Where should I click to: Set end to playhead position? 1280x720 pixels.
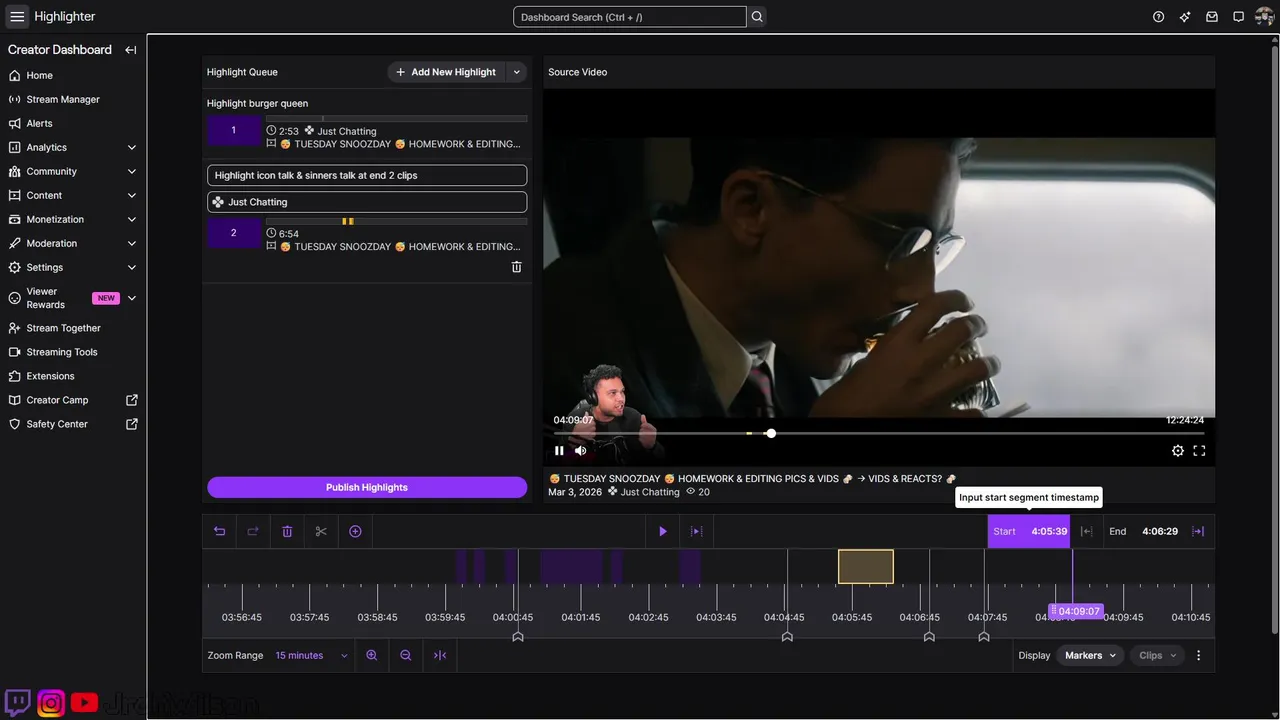click(1198, 531)
